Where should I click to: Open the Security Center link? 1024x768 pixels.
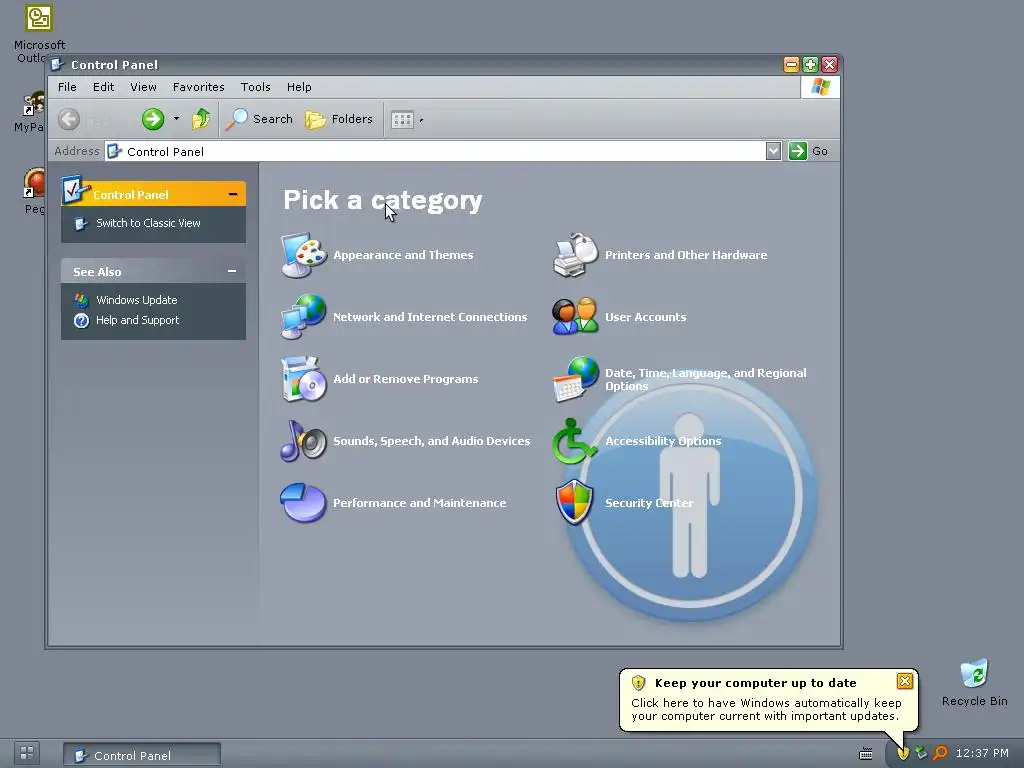point(649,503)
